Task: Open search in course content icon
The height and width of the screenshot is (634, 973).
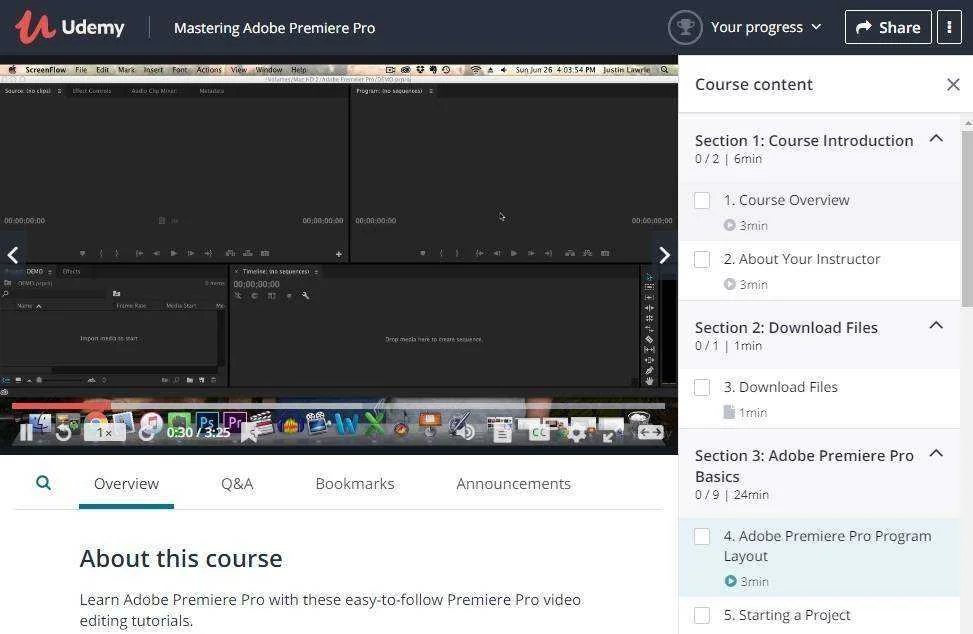Action: coord(43,483)
